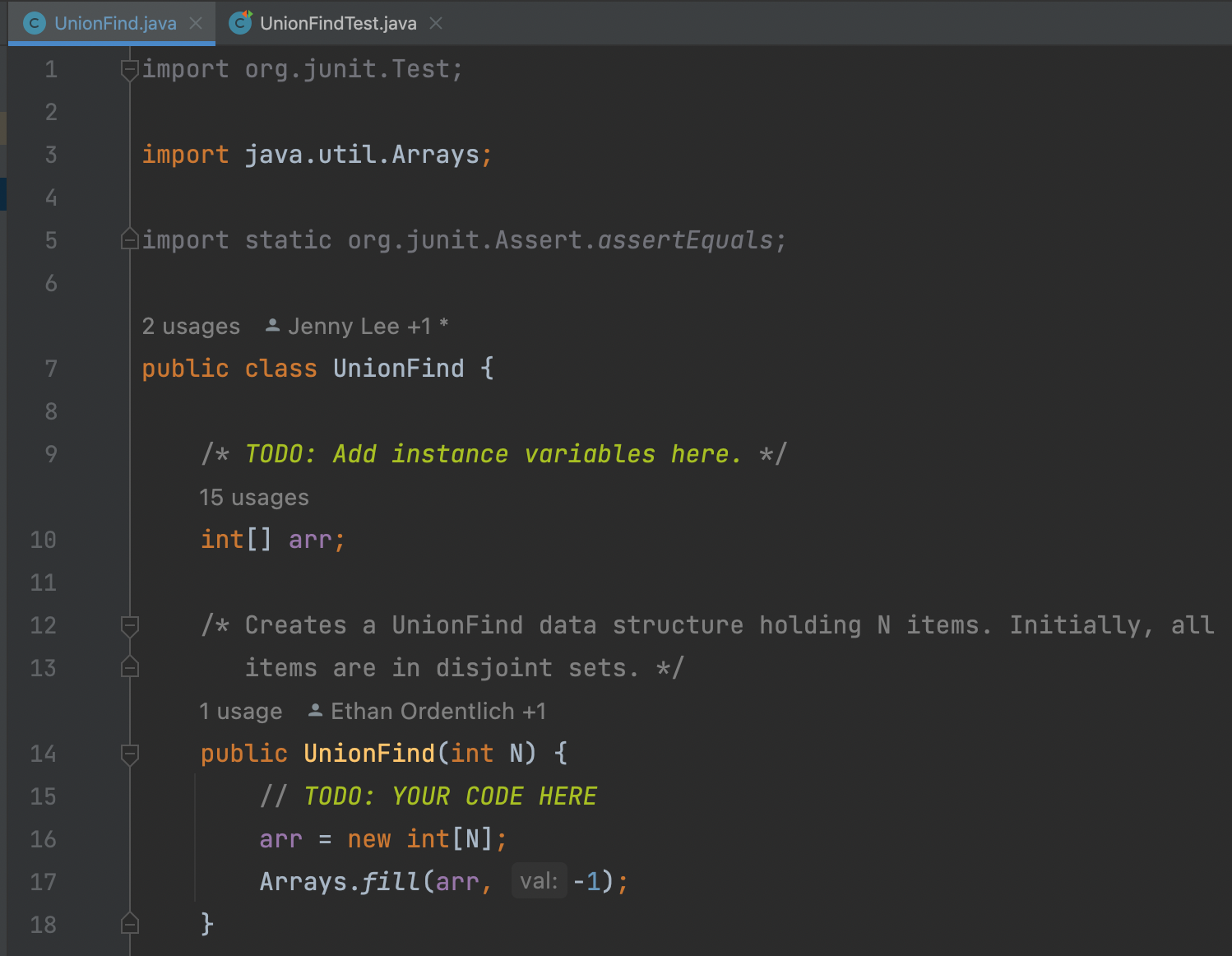
Task: Click the UnionFind.java class file icon
Action: click(x=35, y=23)
